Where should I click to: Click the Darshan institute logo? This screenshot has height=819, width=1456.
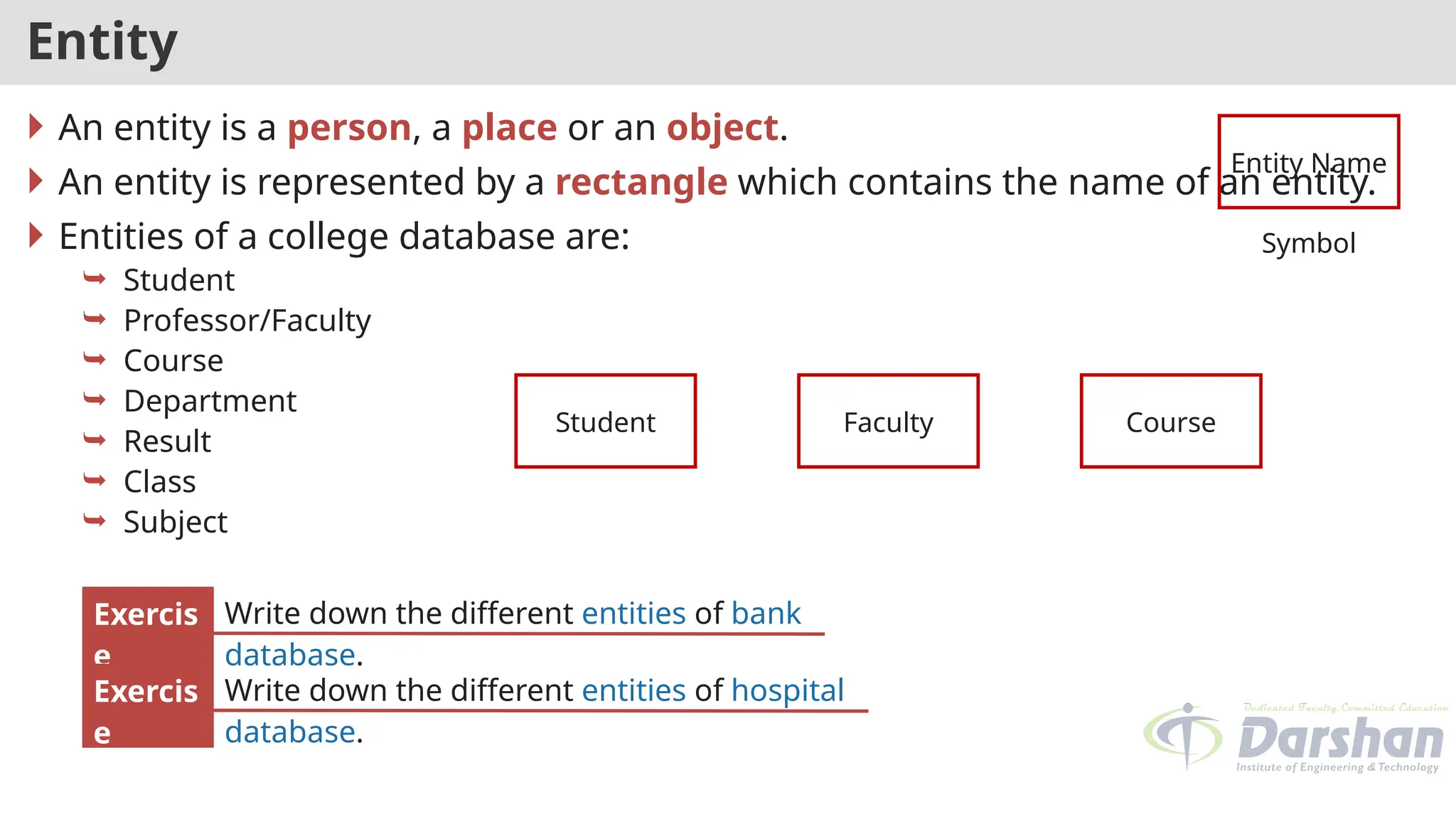[1294, 738]
